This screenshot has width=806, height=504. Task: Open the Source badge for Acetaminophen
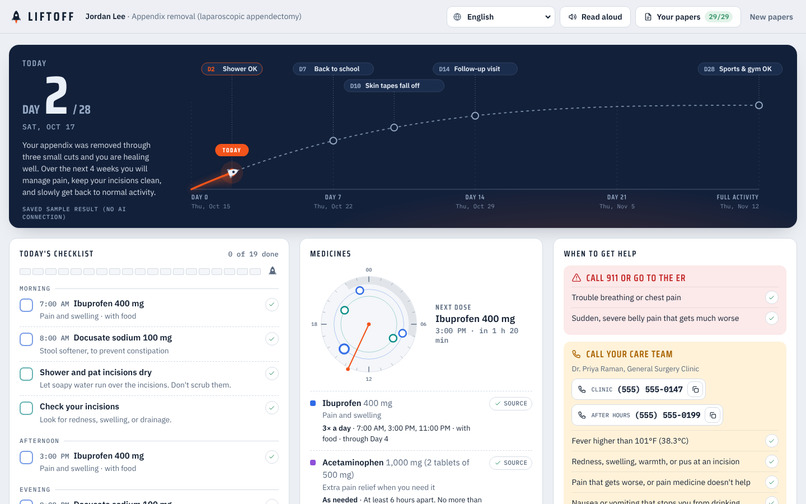pyautogui.click(x=510, y=463)
